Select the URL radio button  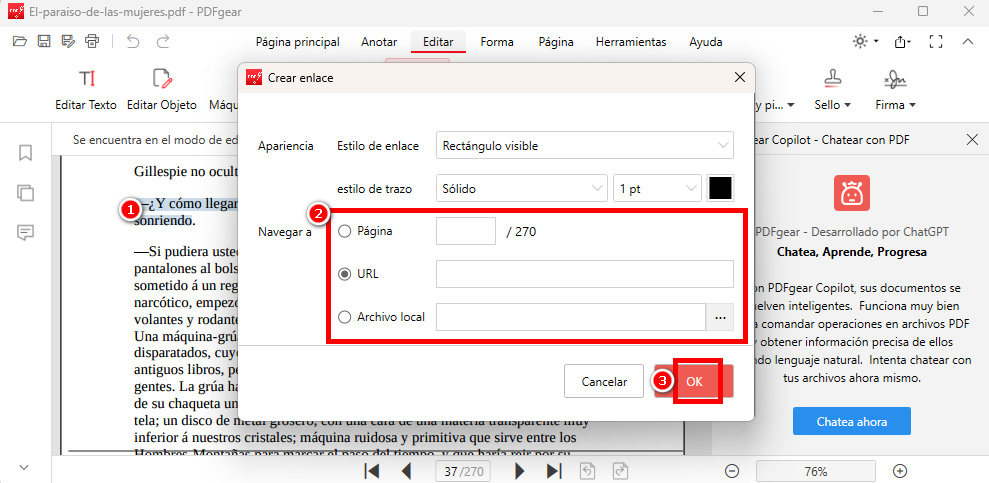point(344,274)
